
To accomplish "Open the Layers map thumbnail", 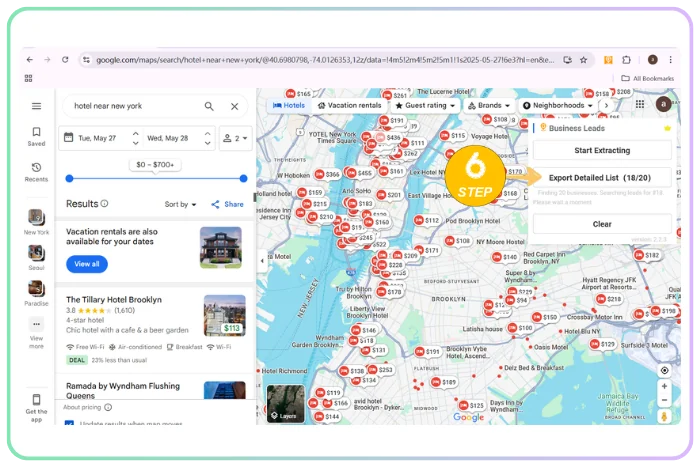I will [285, 404].
